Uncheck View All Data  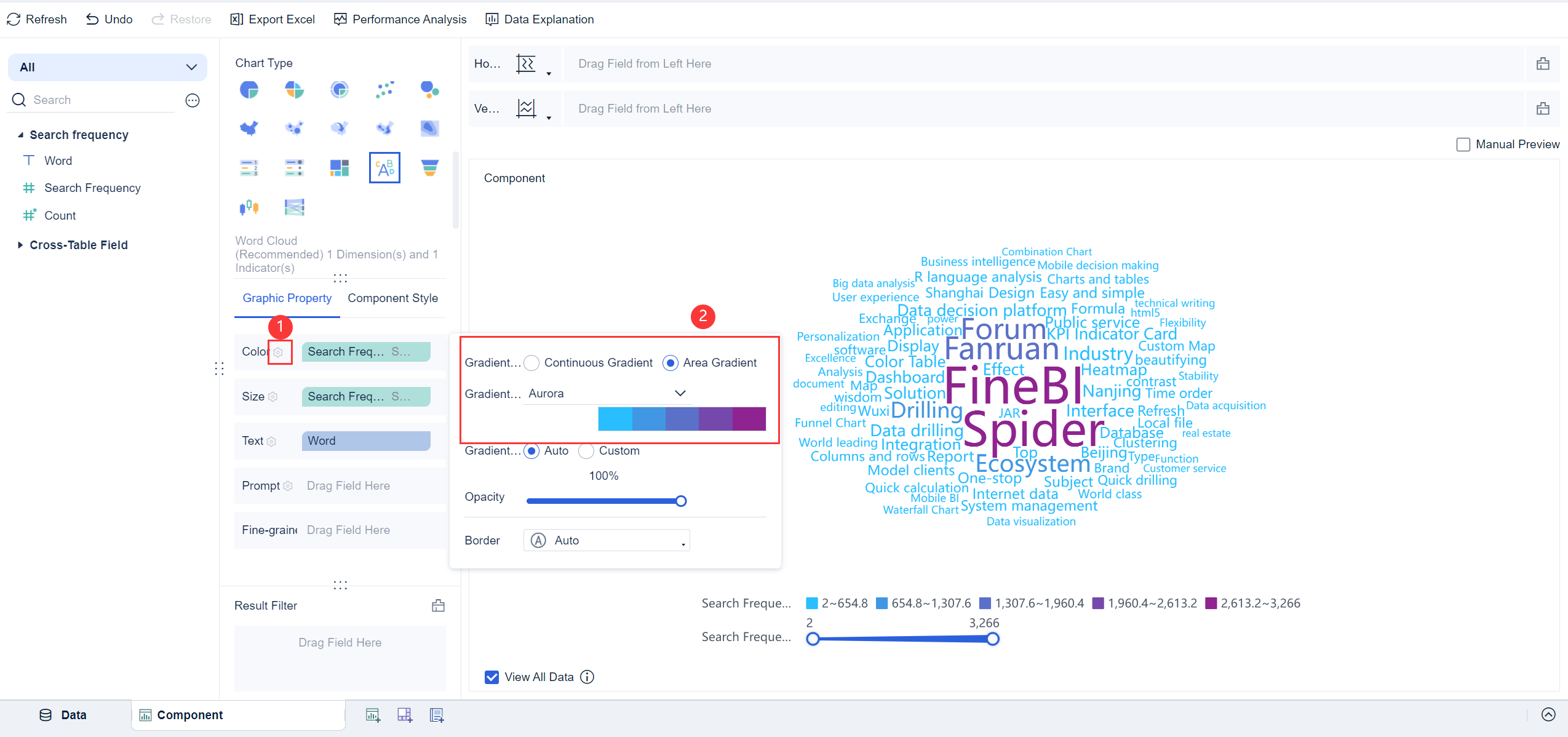tap(491, 677)
